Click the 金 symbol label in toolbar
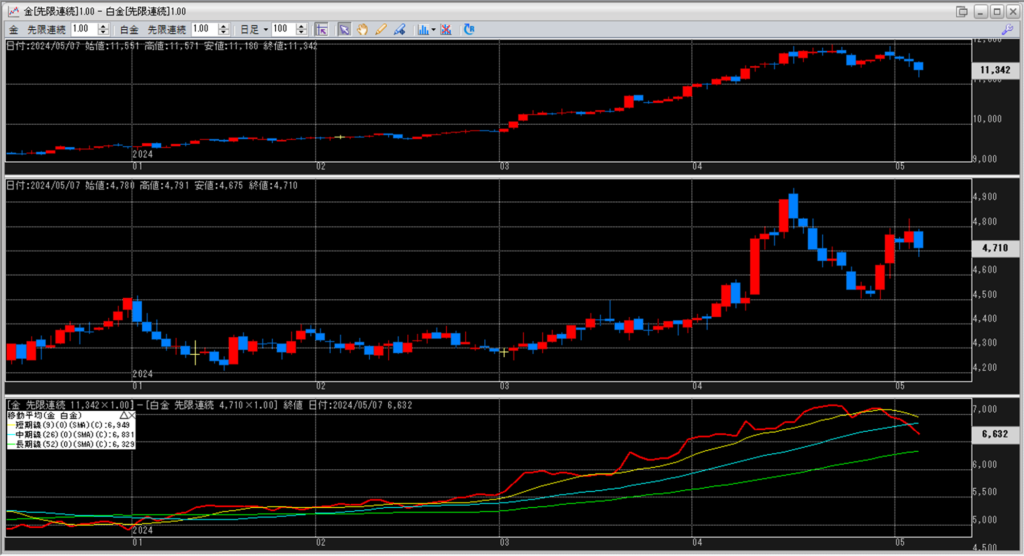1024x556 pixels. (13, 30)
